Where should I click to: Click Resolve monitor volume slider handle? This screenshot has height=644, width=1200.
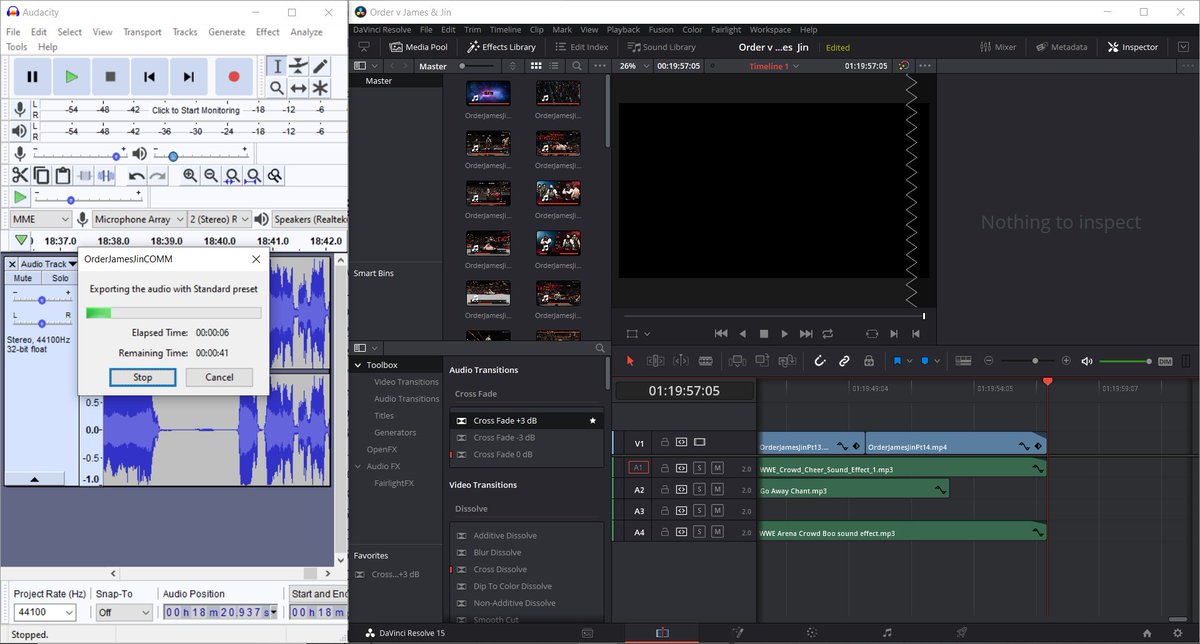[x=1150, y=361]
